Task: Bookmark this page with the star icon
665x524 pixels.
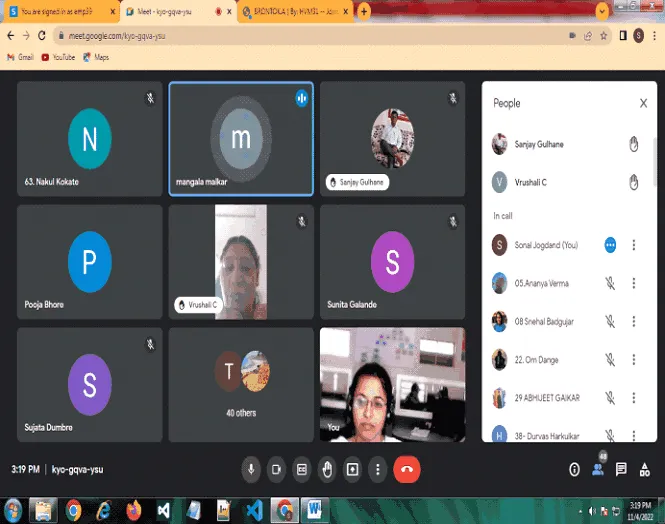Action: (604, 36)
